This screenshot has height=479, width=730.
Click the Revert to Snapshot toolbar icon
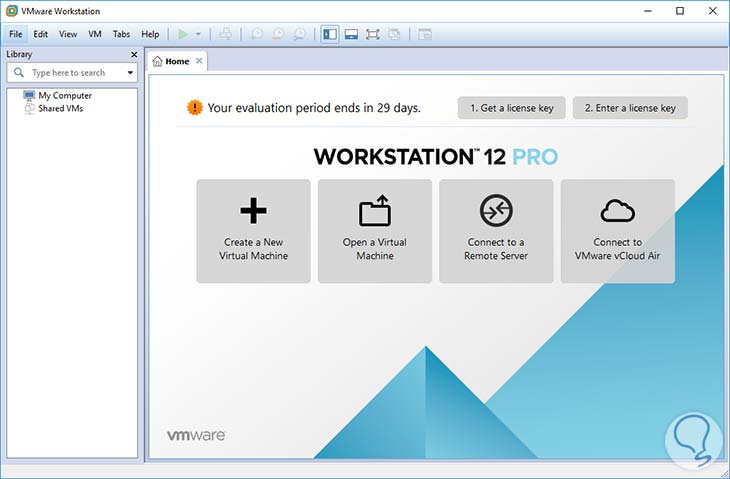click(x=278, y=34)
